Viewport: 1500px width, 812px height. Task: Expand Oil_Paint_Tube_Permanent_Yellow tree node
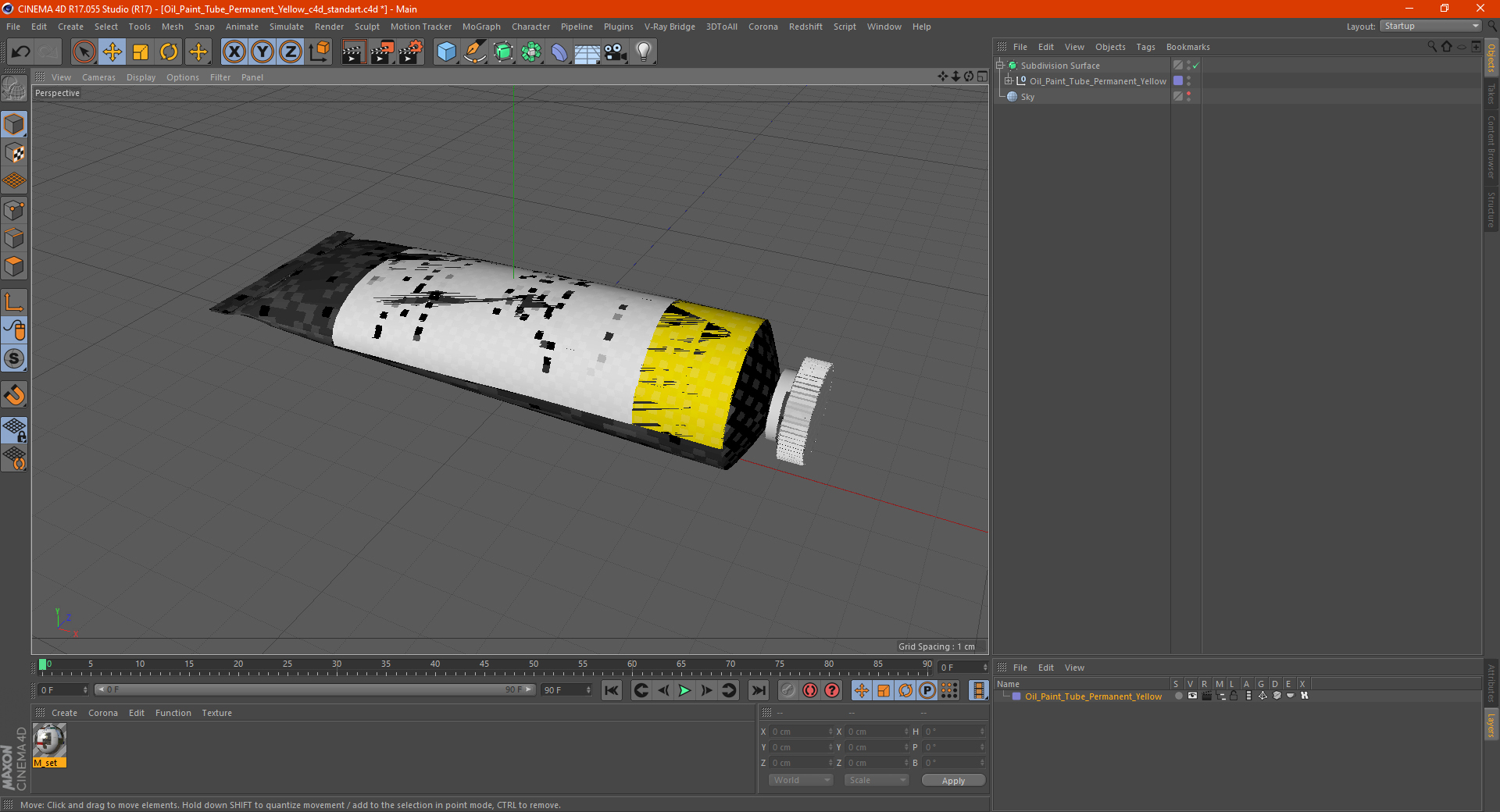pos(1008,80)
